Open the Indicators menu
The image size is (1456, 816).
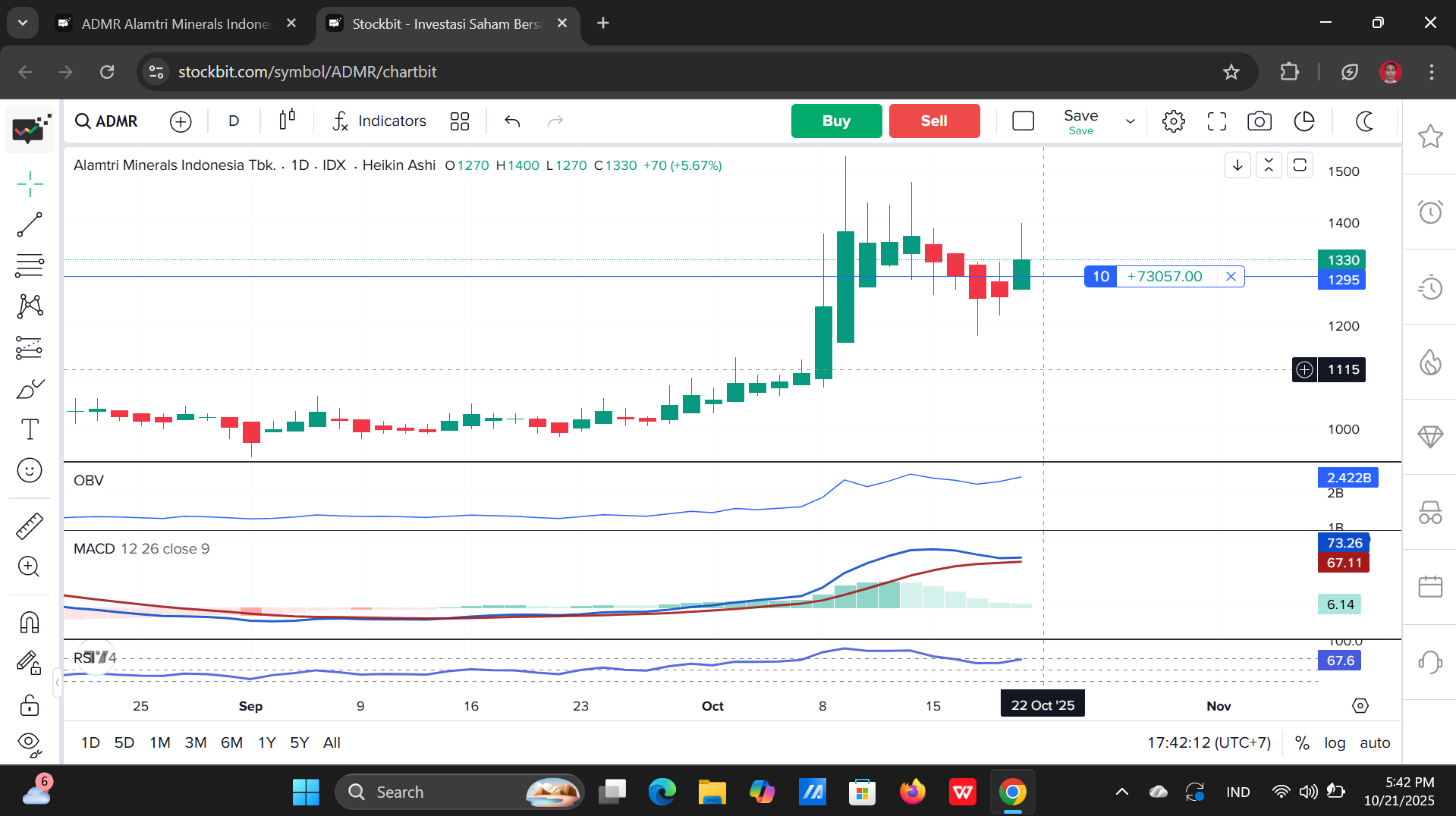pos(380,121)
